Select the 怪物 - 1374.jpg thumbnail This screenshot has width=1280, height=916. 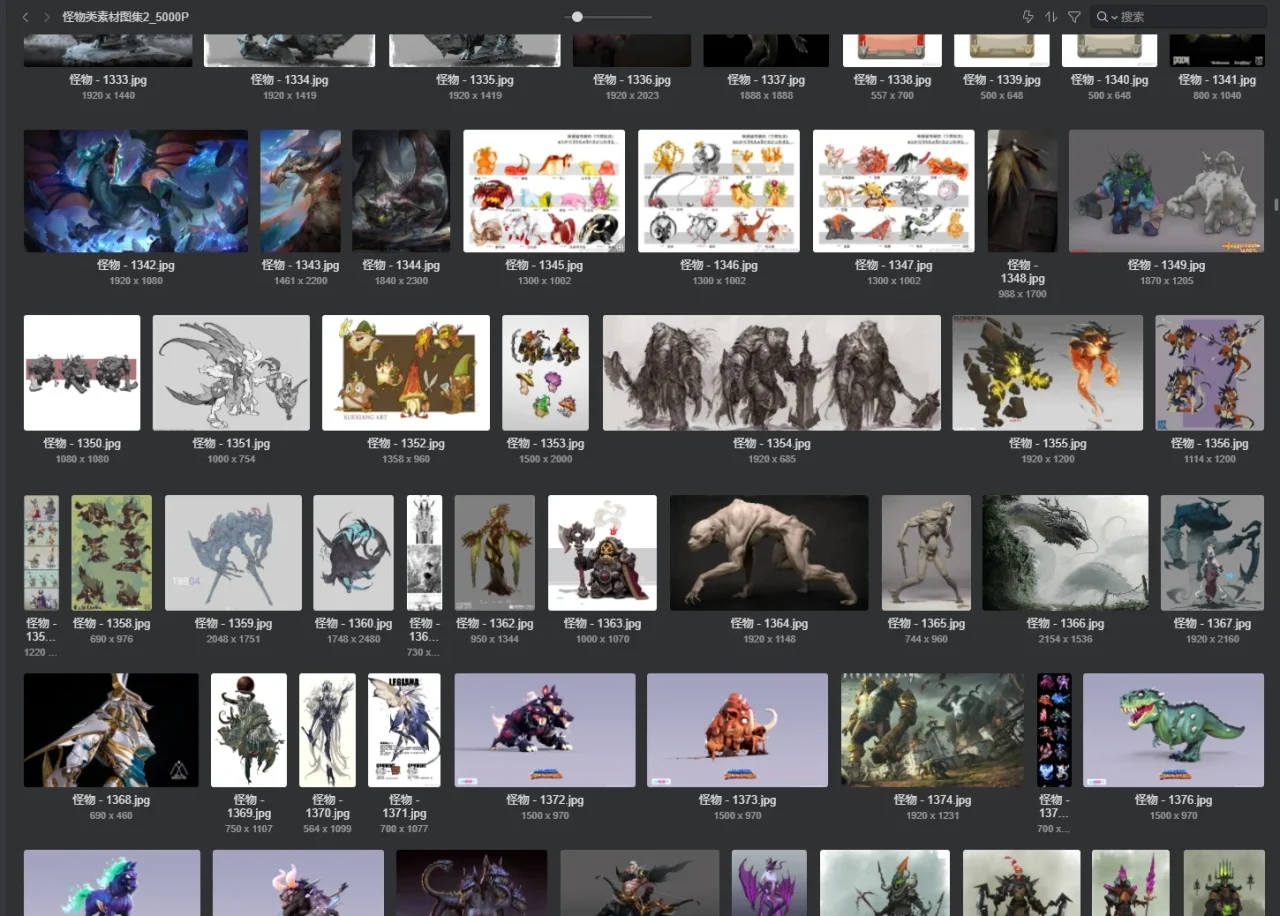(933, 730)
